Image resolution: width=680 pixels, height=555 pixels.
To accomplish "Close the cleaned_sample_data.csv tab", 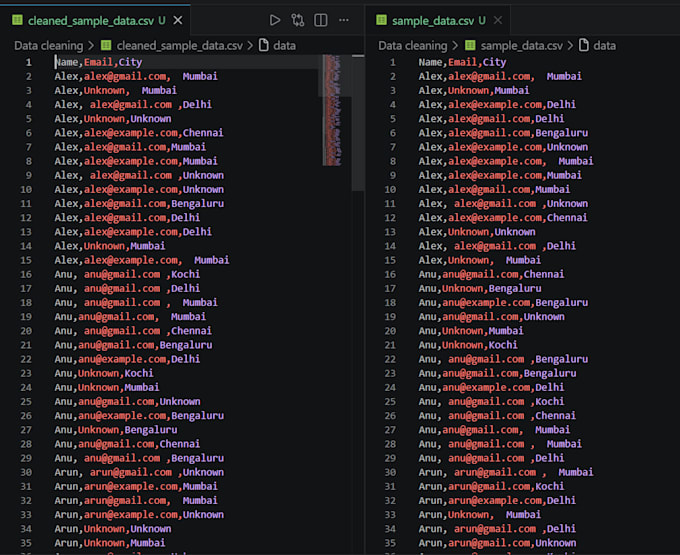I will coord(178,20).
